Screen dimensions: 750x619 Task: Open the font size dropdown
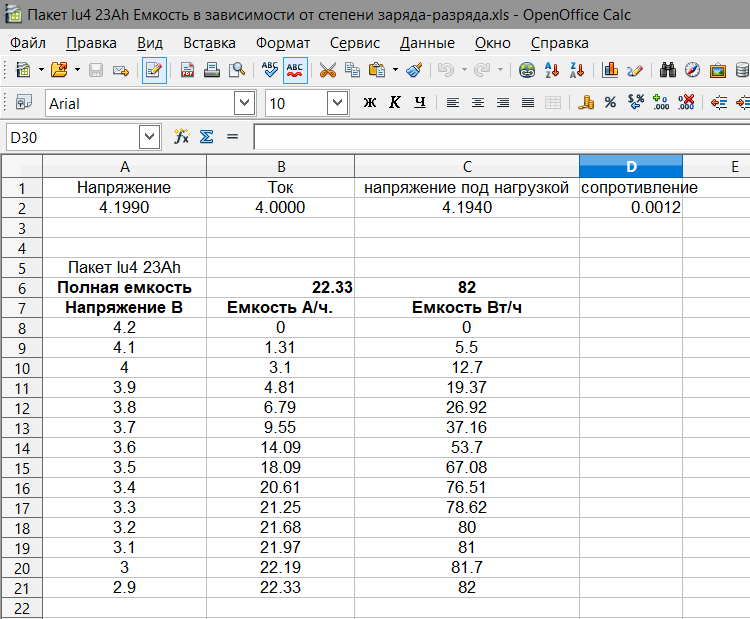[337, 103]
